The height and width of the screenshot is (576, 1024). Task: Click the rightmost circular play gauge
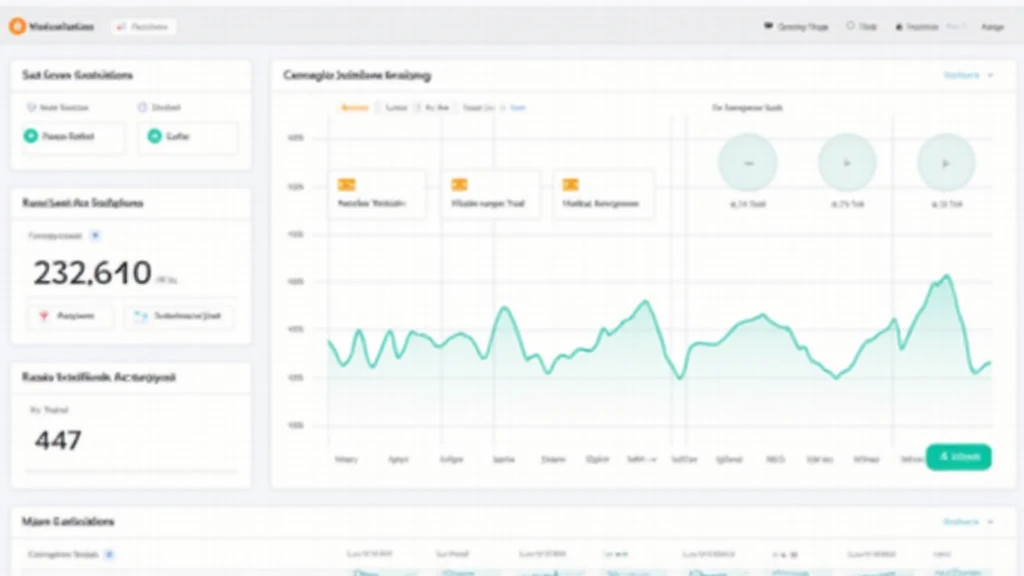(x=946, y=162)
